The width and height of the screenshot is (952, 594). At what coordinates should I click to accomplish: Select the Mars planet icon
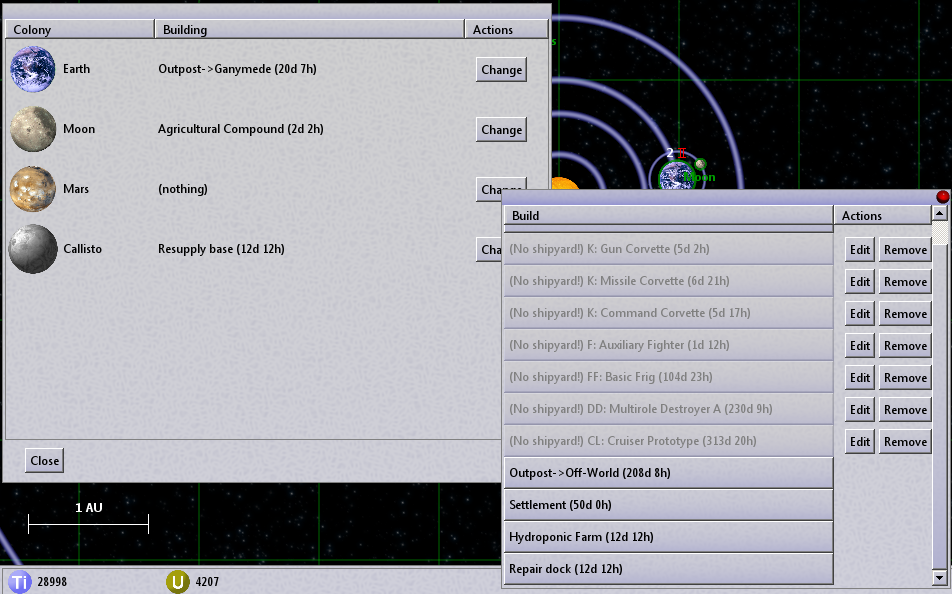click(32, 189)
